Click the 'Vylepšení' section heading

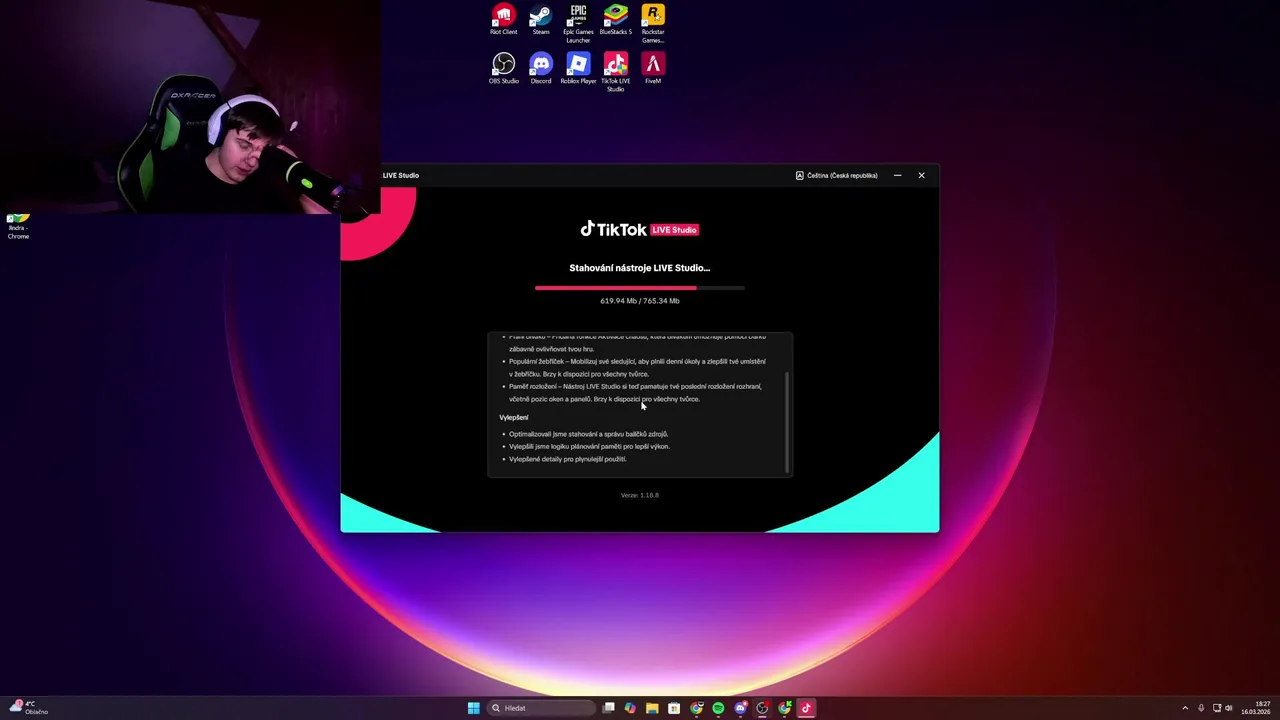pos(514,417)
